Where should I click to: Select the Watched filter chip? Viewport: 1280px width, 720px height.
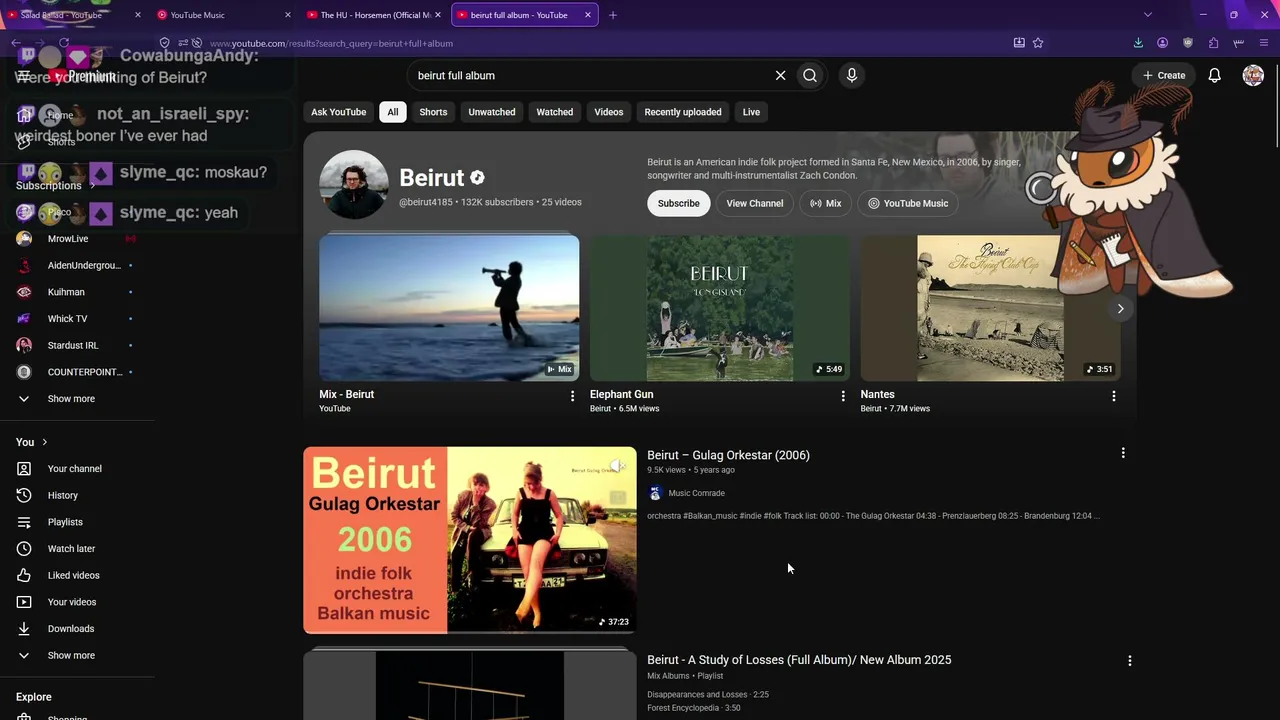point(554,112)
